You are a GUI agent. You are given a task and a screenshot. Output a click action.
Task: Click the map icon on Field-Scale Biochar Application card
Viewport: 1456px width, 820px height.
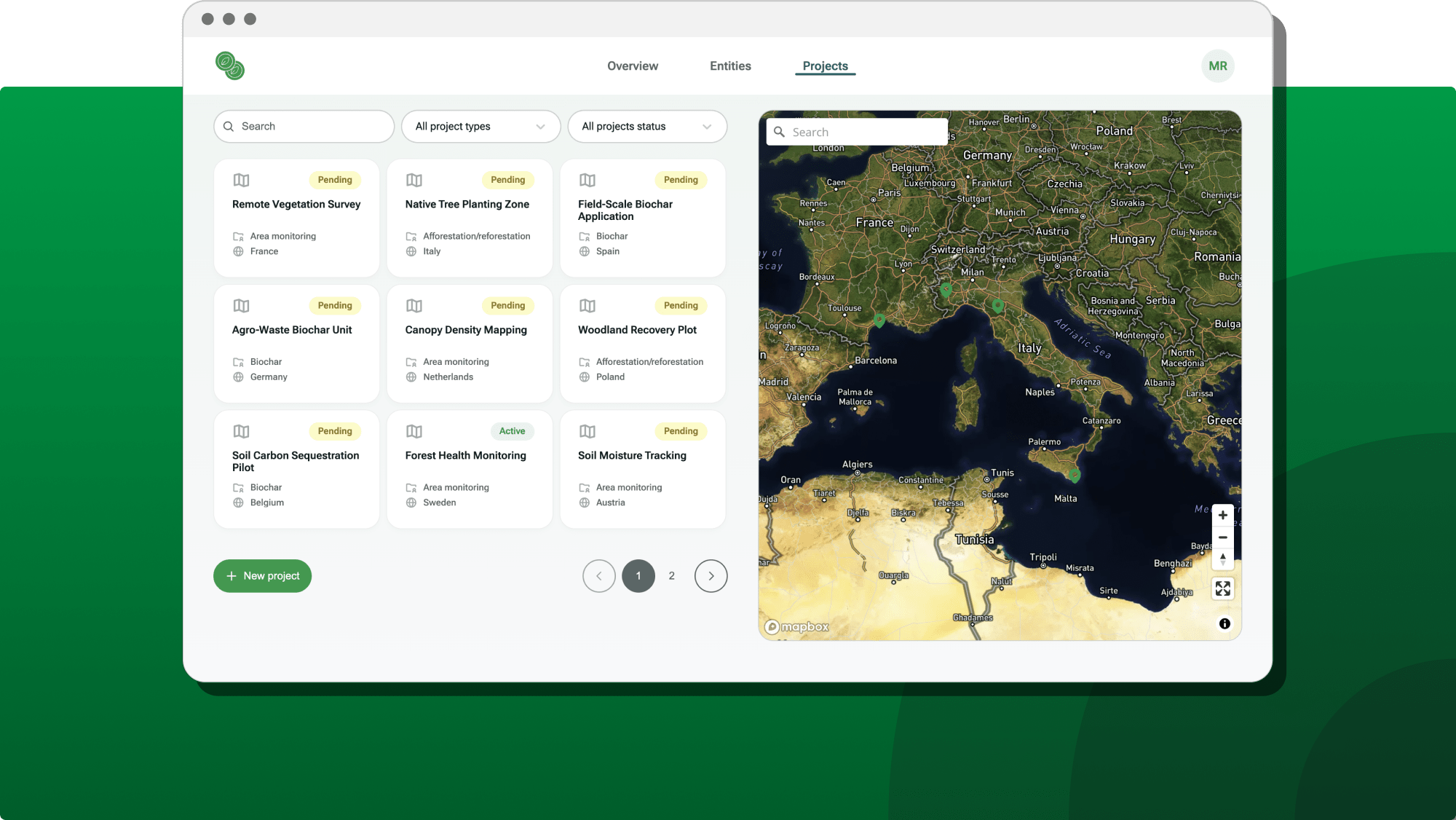tap(587, 180)
